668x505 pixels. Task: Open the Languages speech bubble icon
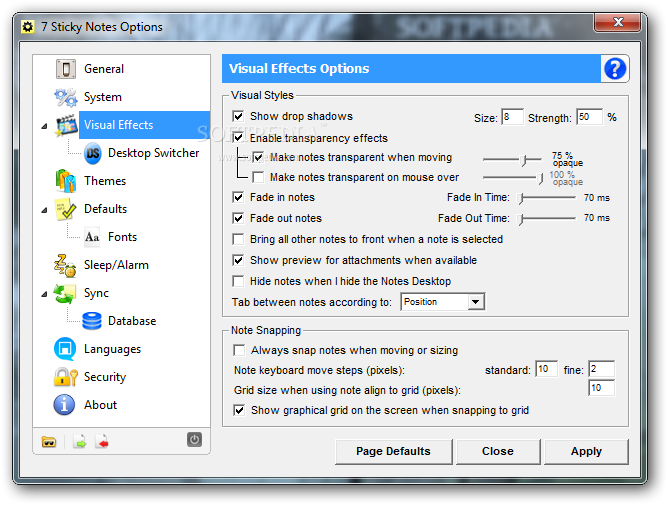65,349
